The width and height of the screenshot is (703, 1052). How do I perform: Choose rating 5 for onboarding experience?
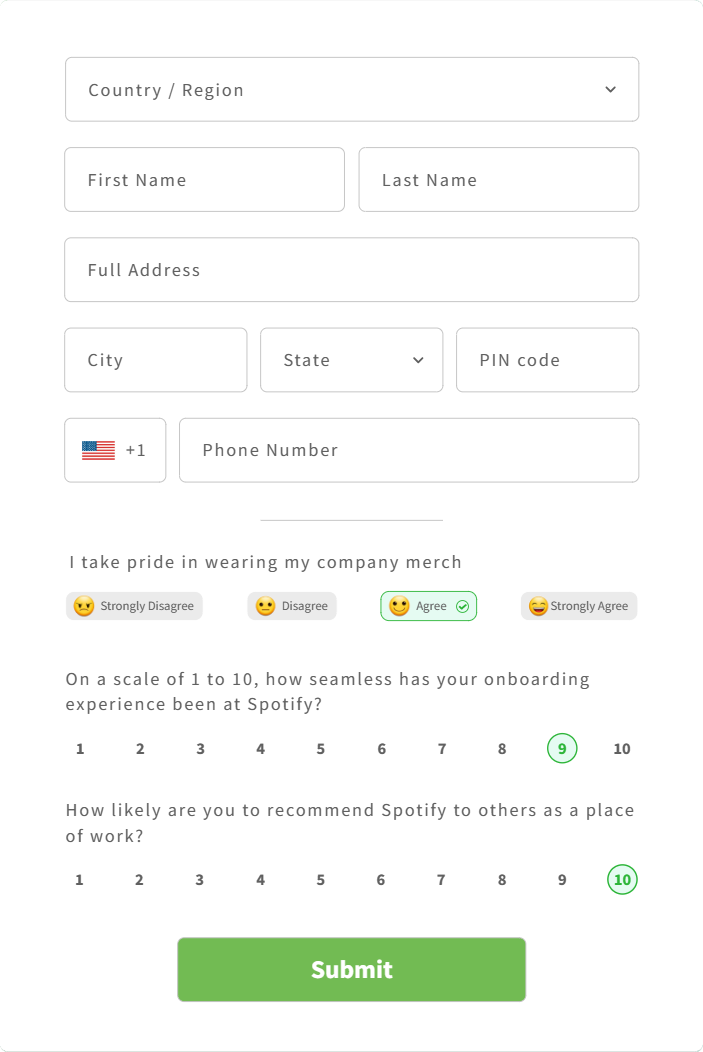(x=321, y=749)
